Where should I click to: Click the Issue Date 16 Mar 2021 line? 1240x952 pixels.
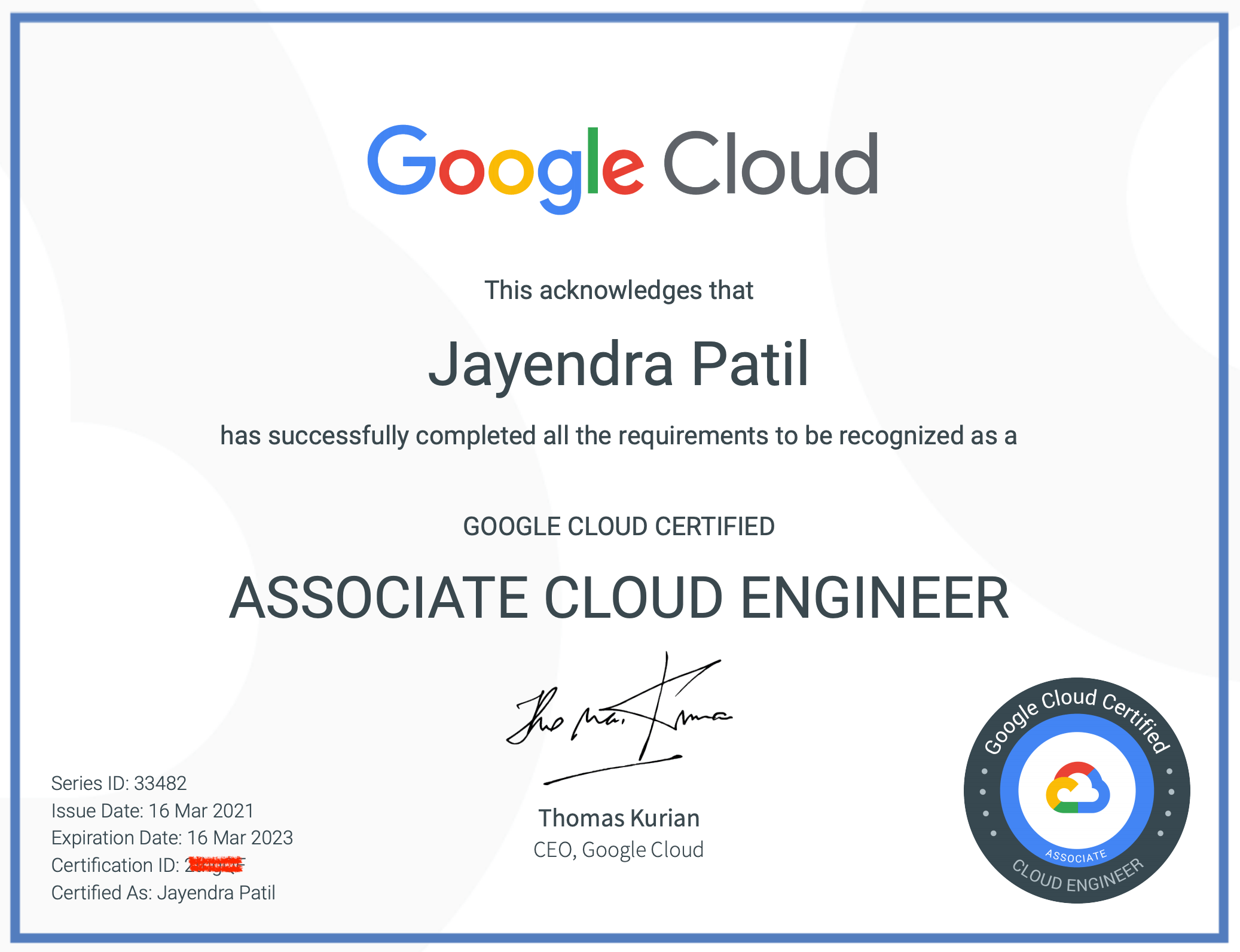[152, 811]
